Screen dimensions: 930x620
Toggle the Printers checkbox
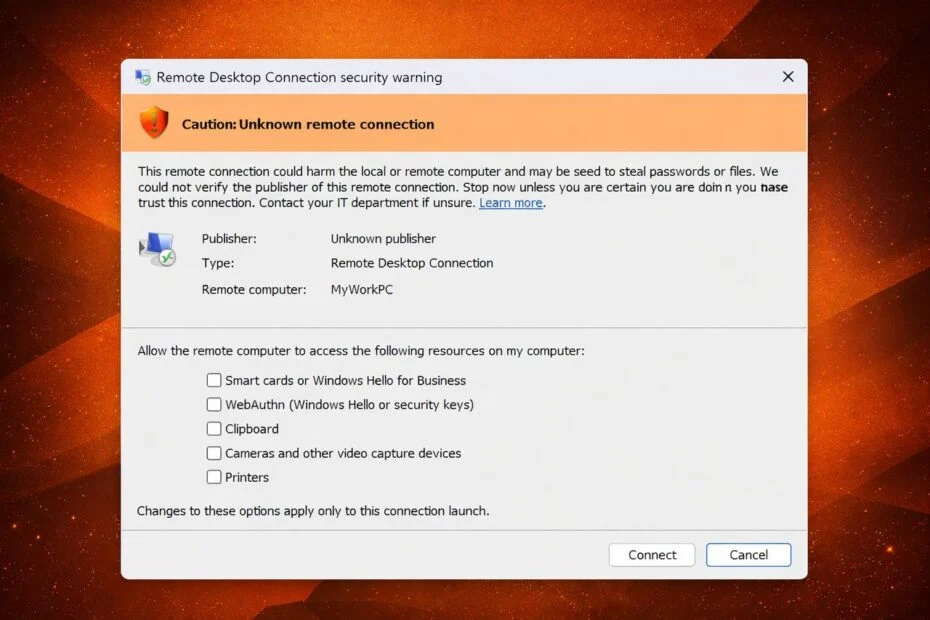pyautogui.click(x=214, y=477)
